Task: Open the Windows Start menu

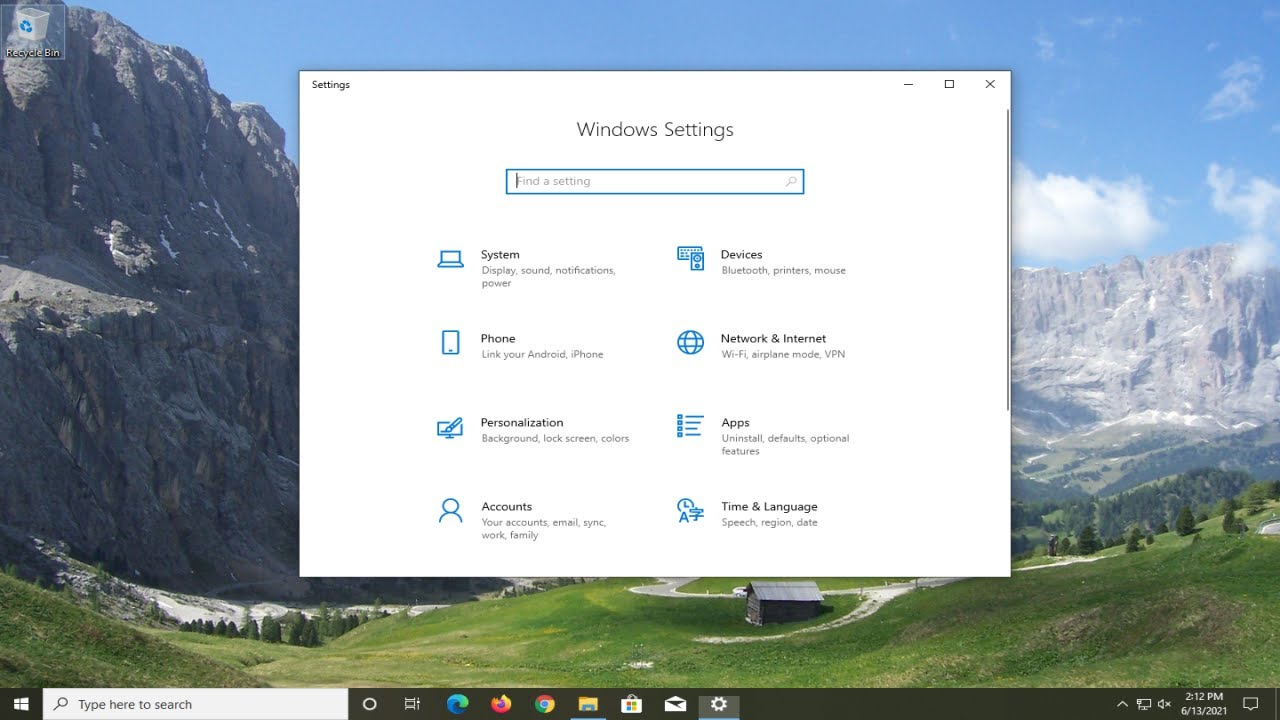Action: [21, 704]
